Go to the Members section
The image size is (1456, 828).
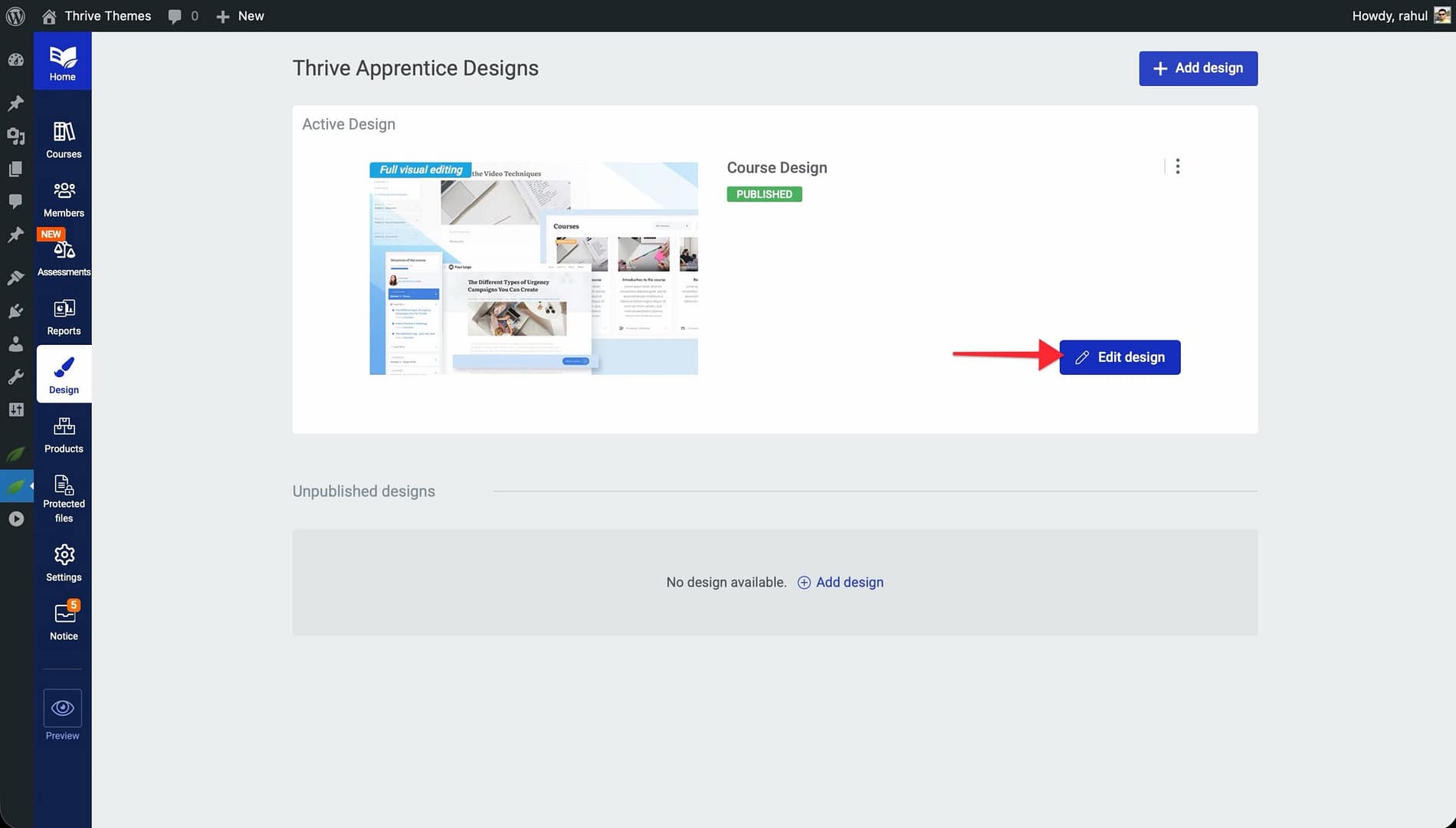[x=64, y=199]
